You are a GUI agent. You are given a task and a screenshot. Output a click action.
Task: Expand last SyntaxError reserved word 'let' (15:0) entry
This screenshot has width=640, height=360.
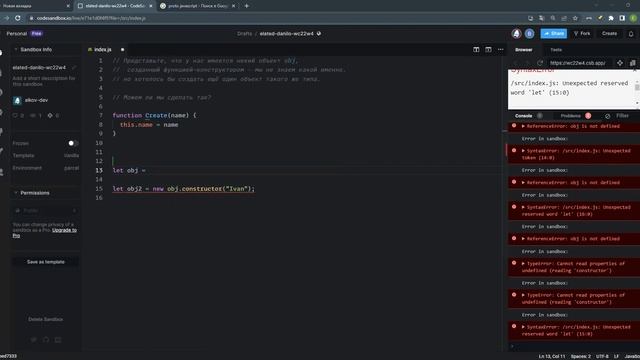click(523, 327)
